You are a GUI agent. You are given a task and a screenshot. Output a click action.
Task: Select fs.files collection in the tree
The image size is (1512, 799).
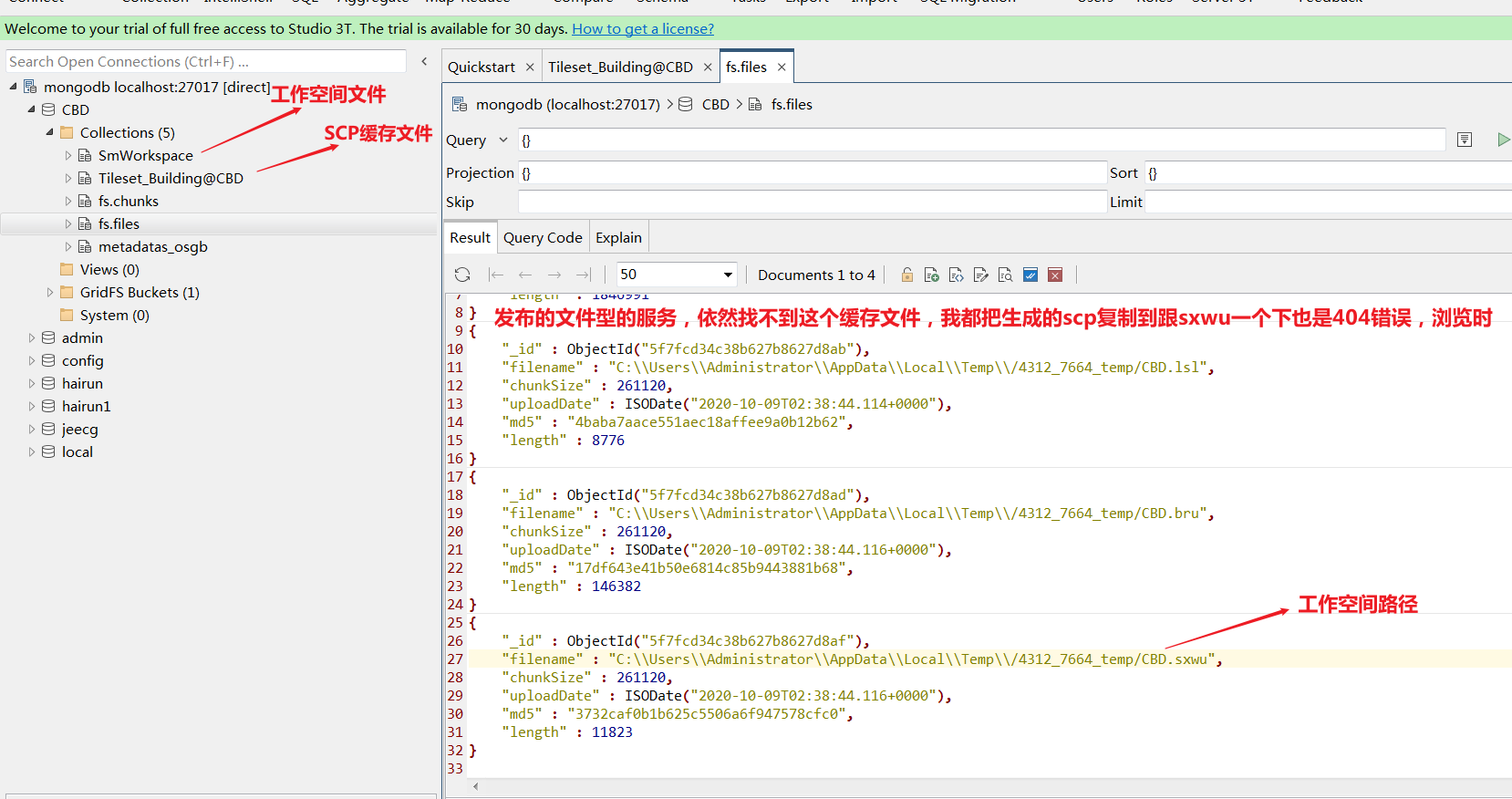(x=119, y=223)
